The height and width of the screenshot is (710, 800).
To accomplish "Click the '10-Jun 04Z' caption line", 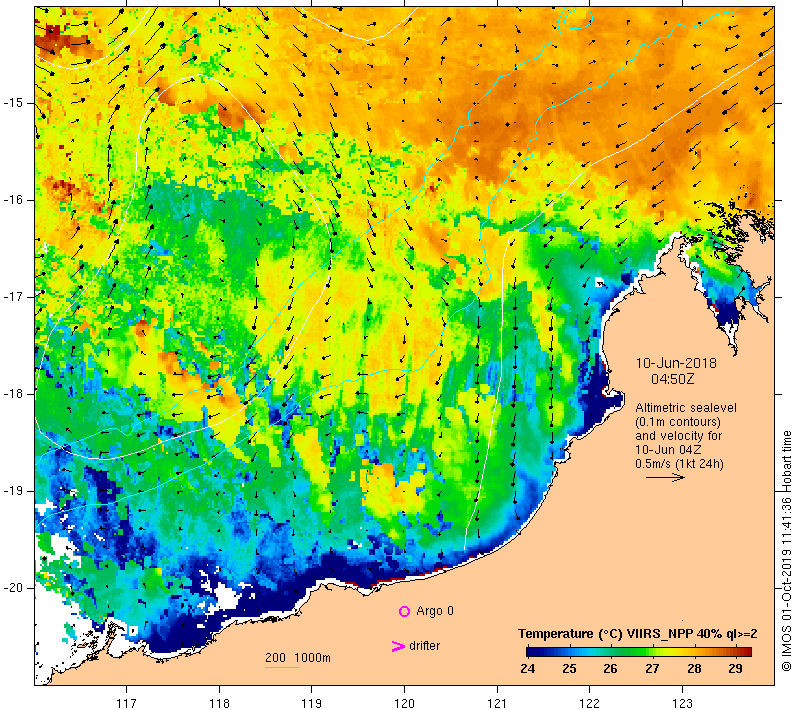I will 668,450.
